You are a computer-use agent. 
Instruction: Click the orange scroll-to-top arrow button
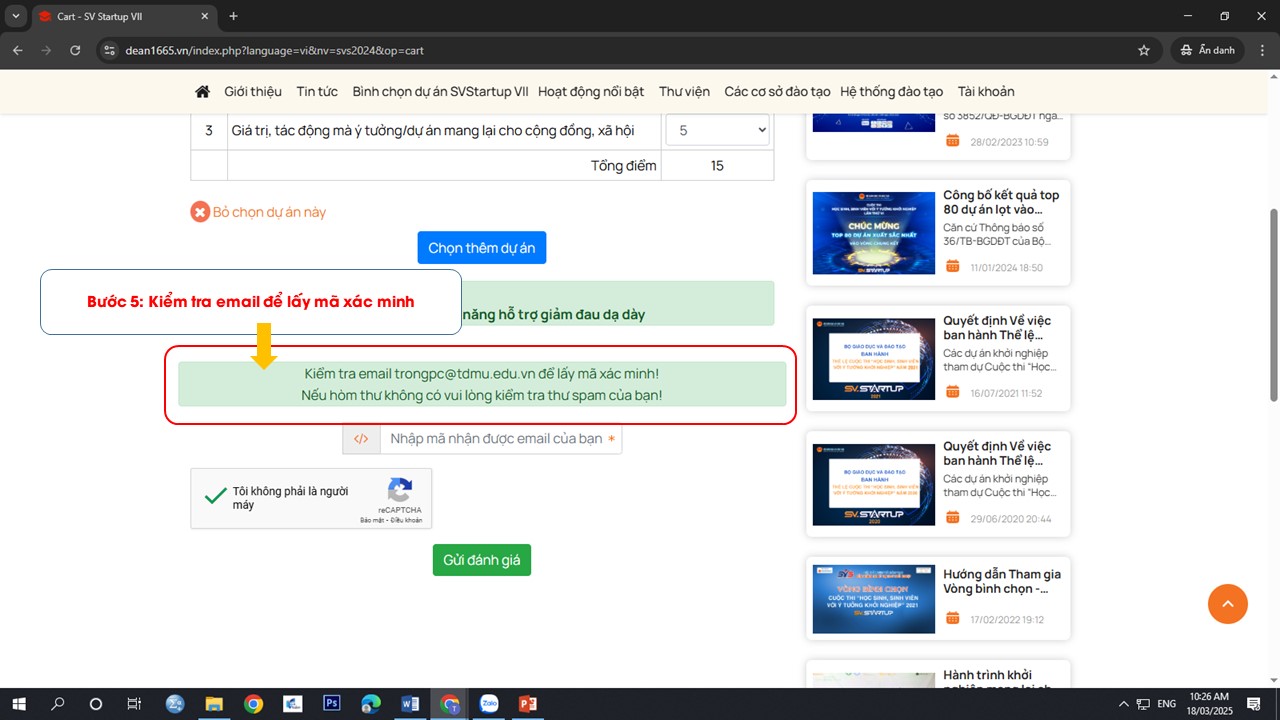click(1227, 603)
